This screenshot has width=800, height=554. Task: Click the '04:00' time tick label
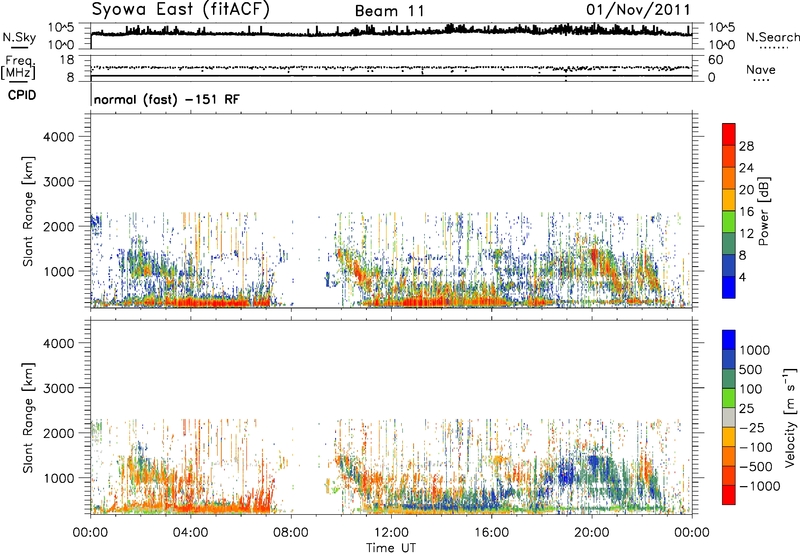click(x=190, y=533)
